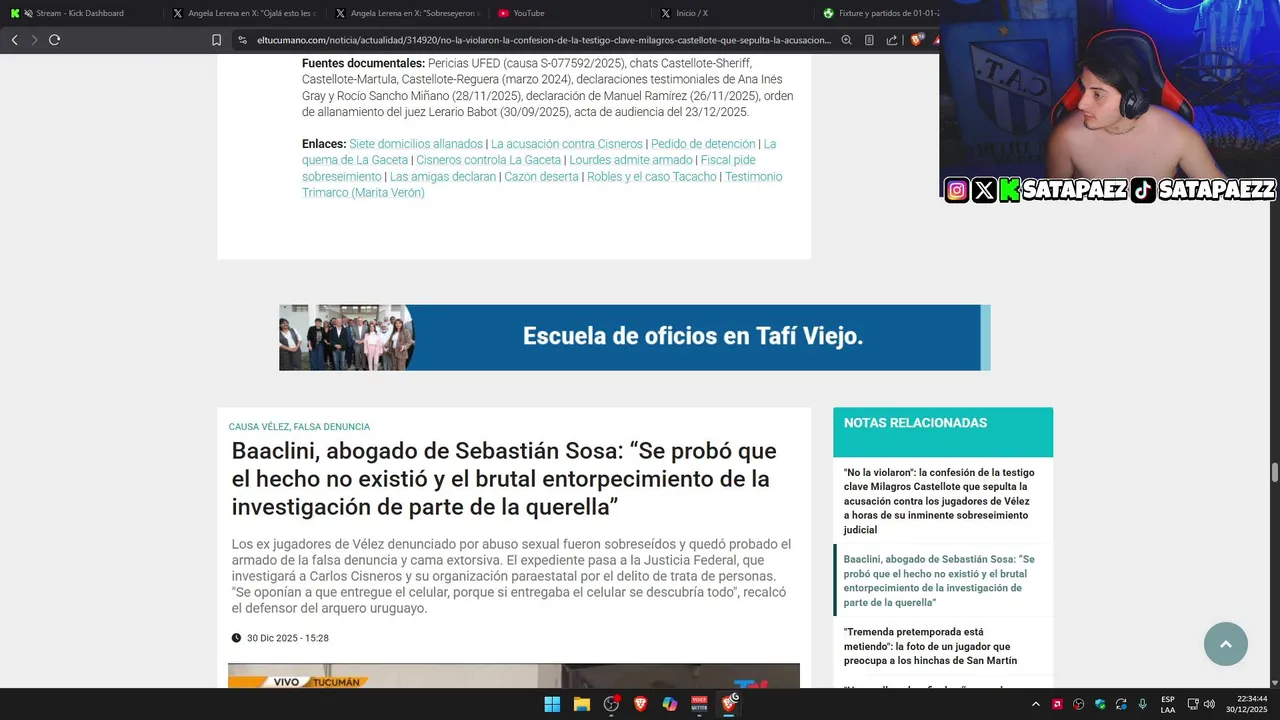Open the site settings icon beside the URL
The height and width of the screenshot is (720, 1280).
pyautogui.click(x=242, y=40)
